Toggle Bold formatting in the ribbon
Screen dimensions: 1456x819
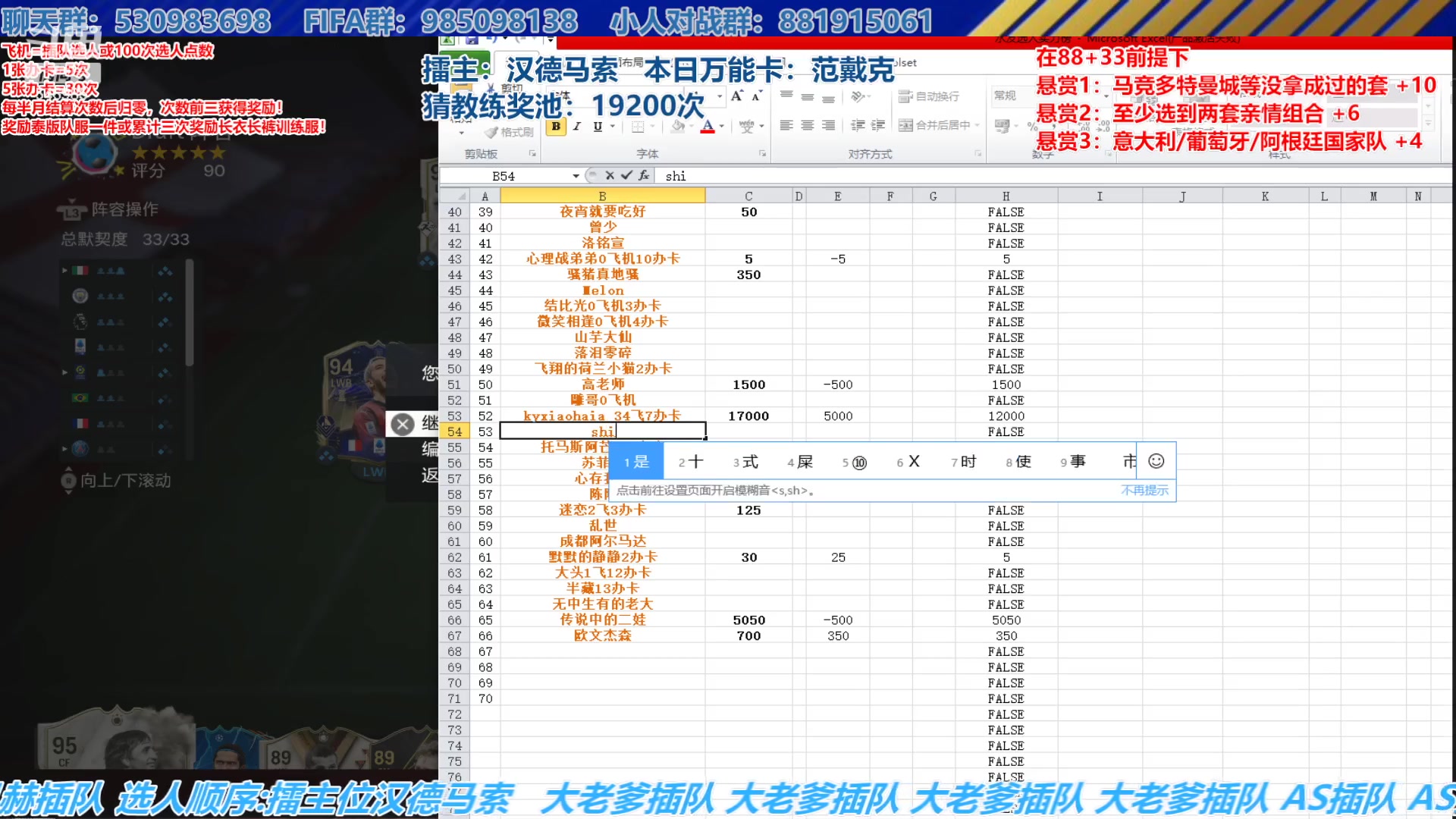tap(556, 127)
